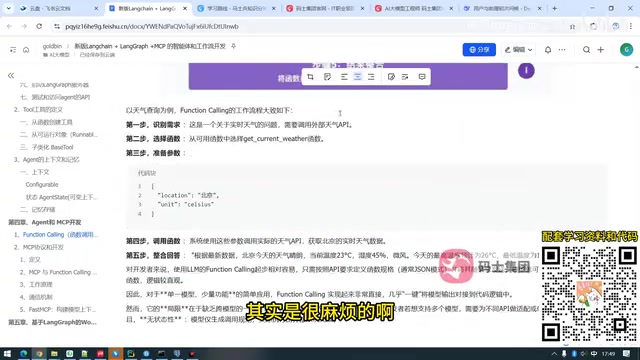Open Chrome from the taskbar
Screen dimensions: 640x360
(x=39, y=353)
